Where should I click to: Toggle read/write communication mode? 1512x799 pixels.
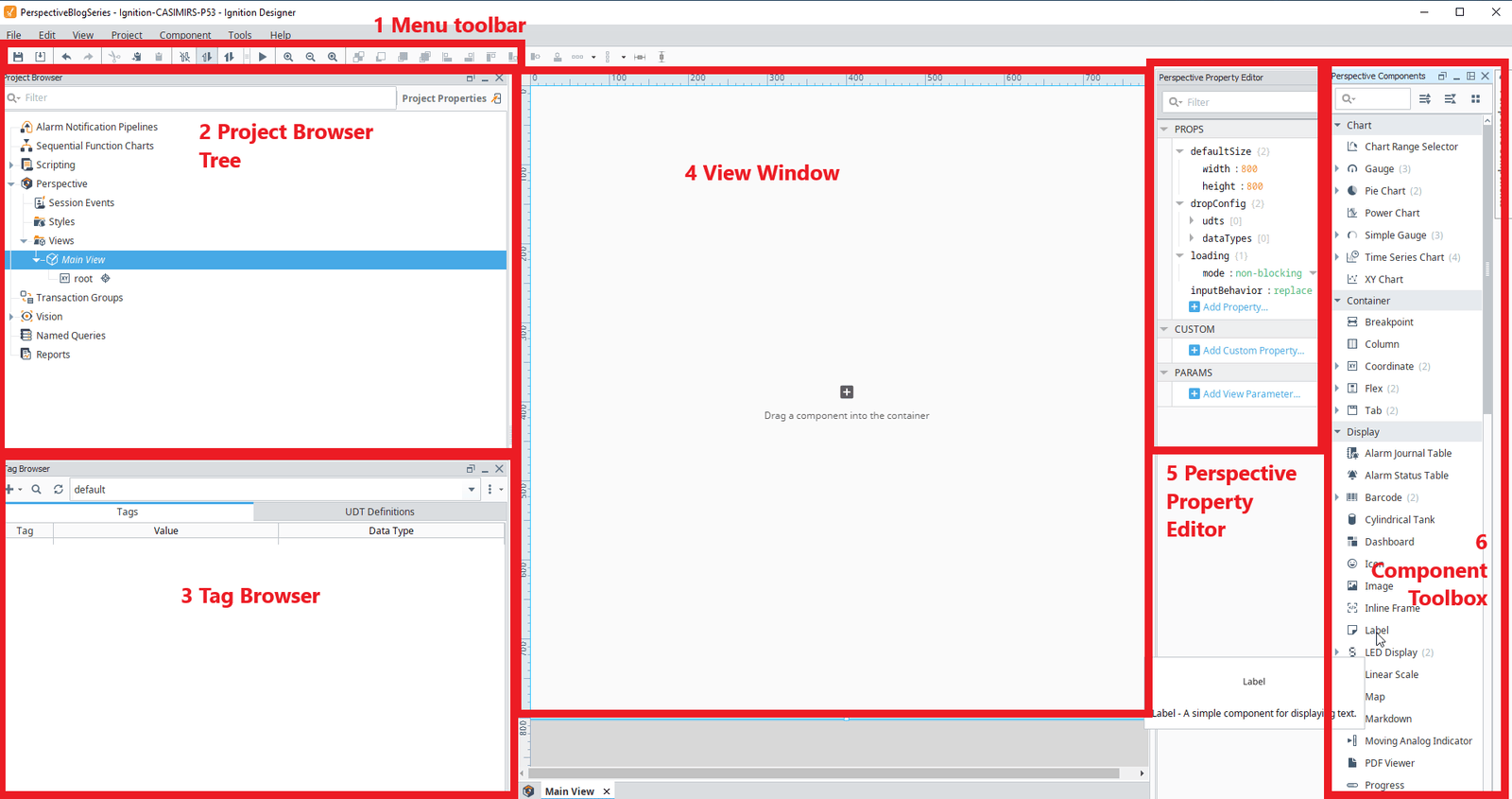[x=229, y=57]
